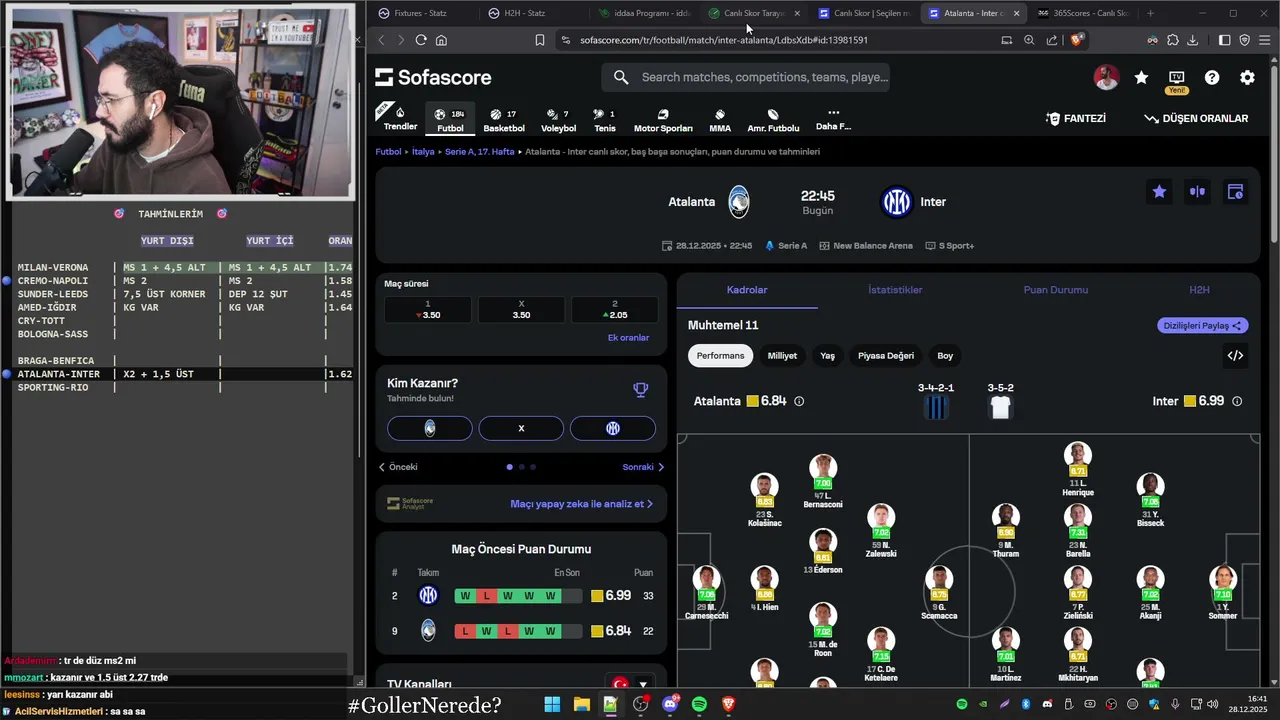Open Sofascore favorites star in header
The width and height of the screenshot is (1280, 720).
1141,77
